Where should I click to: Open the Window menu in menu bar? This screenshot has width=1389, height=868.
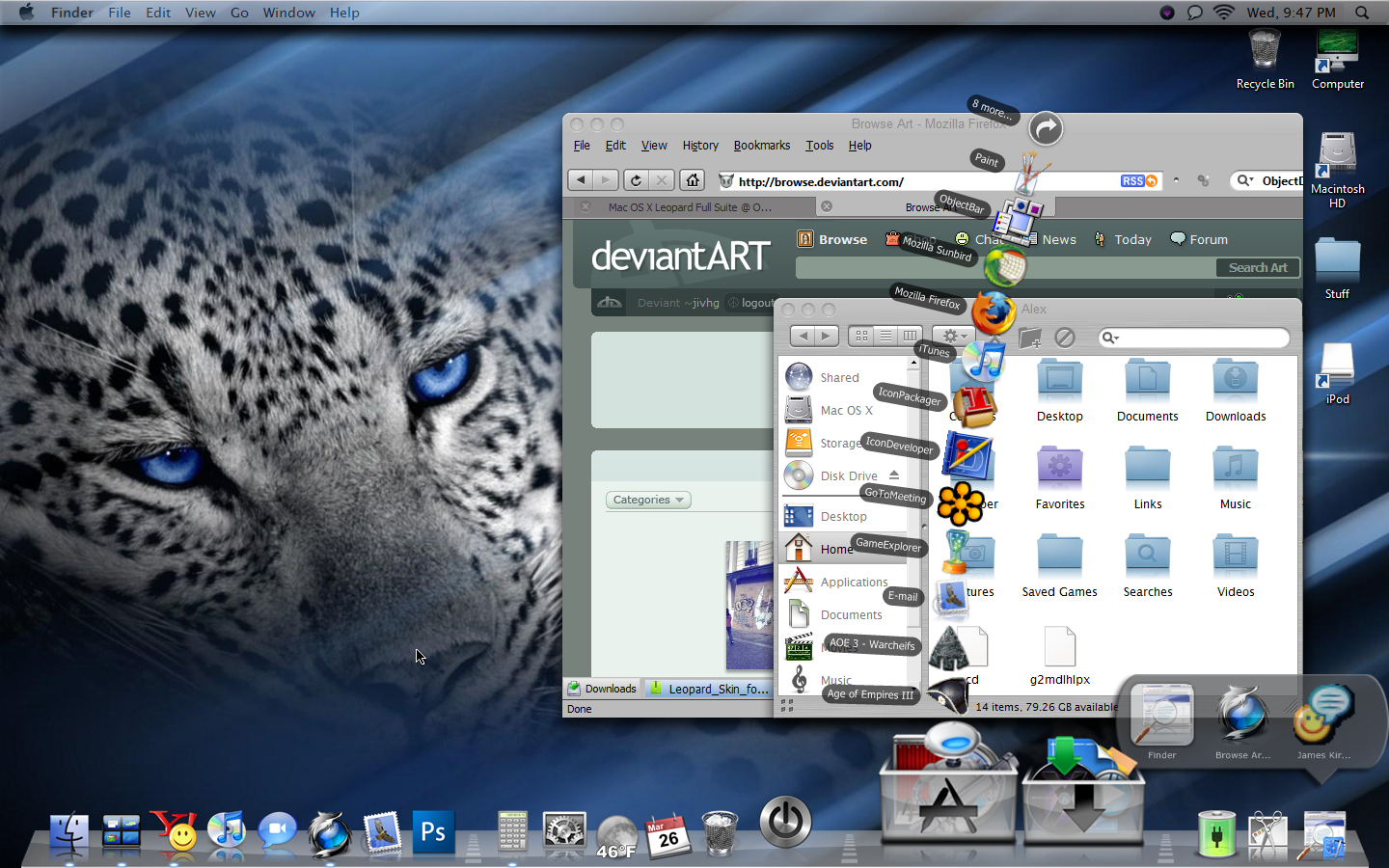(x=289, y=13)
